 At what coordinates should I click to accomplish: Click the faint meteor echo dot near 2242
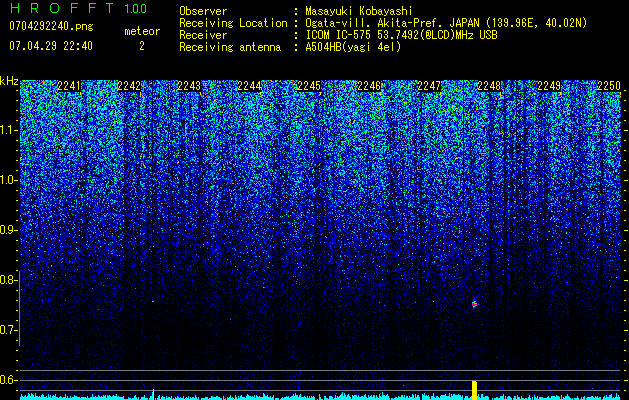tap(153, 301)
